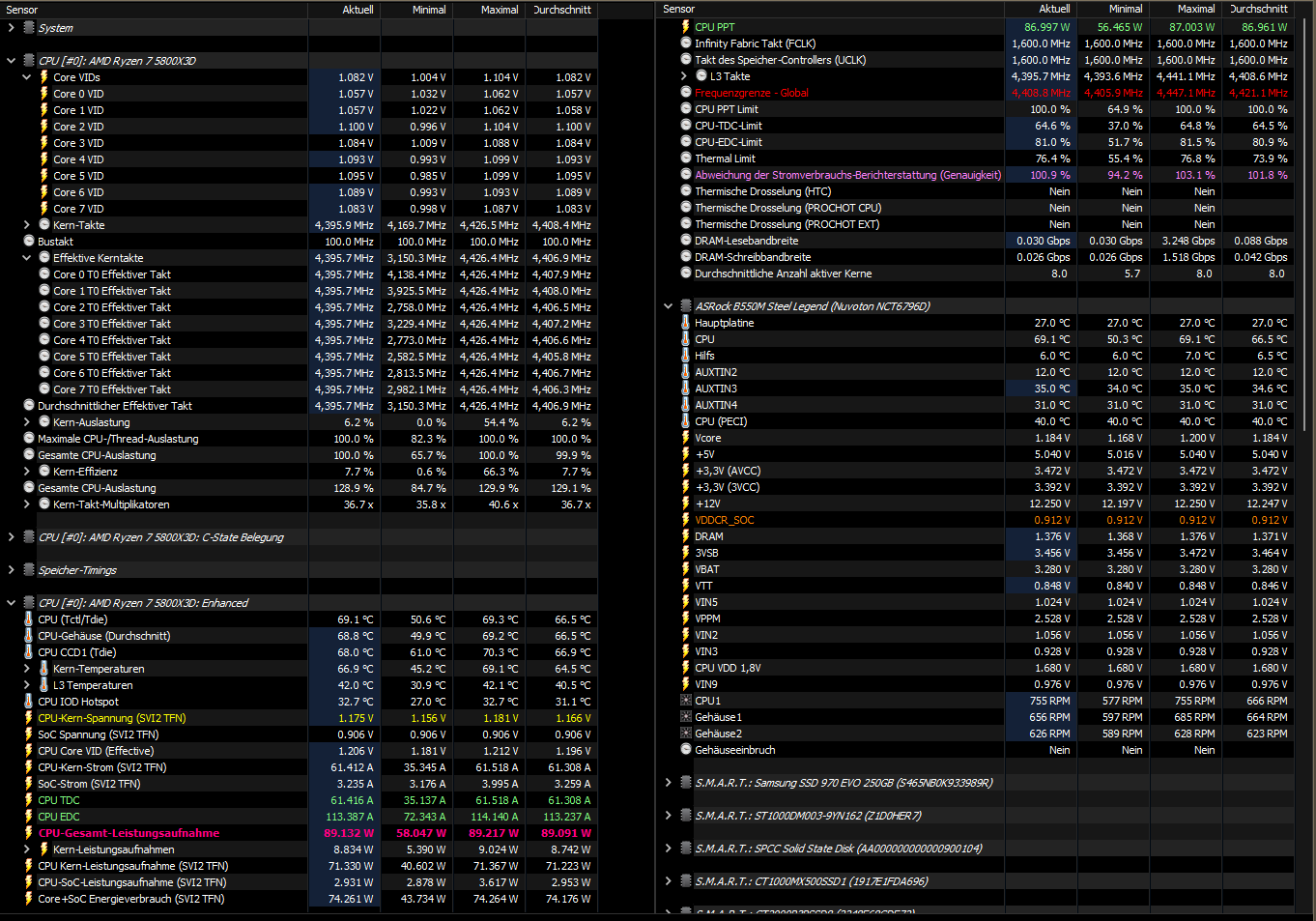Screen dimensions: 1316x921
Task: Click the Gehäuse2 fan icon
Action: coord(686,734)
